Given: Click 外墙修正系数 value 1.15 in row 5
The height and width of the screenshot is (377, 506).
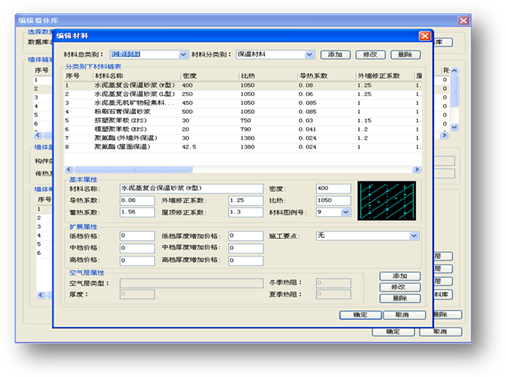Looking at the screenshot, I should pyautogui.click(x=364, y=121).
